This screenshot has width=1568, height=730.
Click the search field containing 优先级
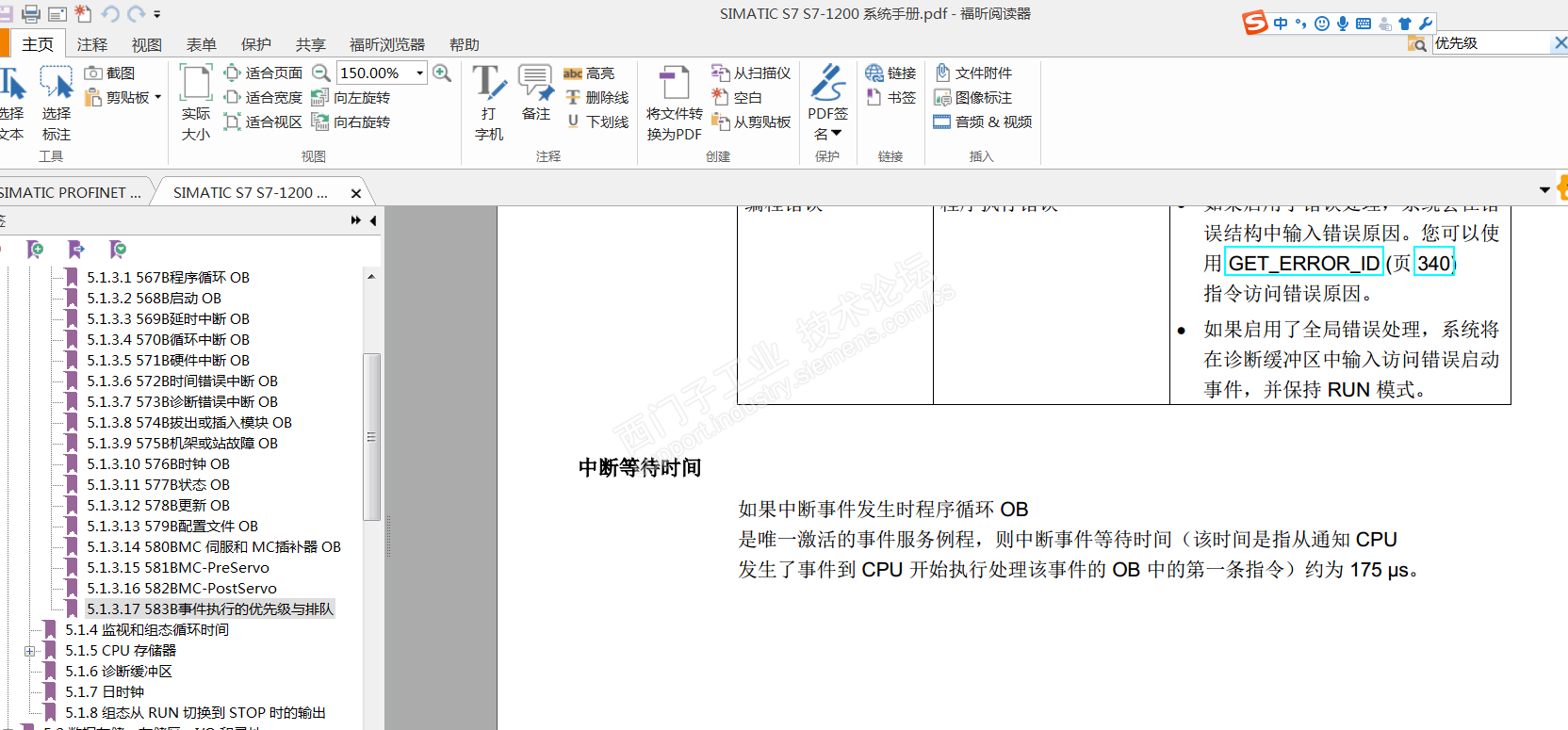click(1491, 42)
